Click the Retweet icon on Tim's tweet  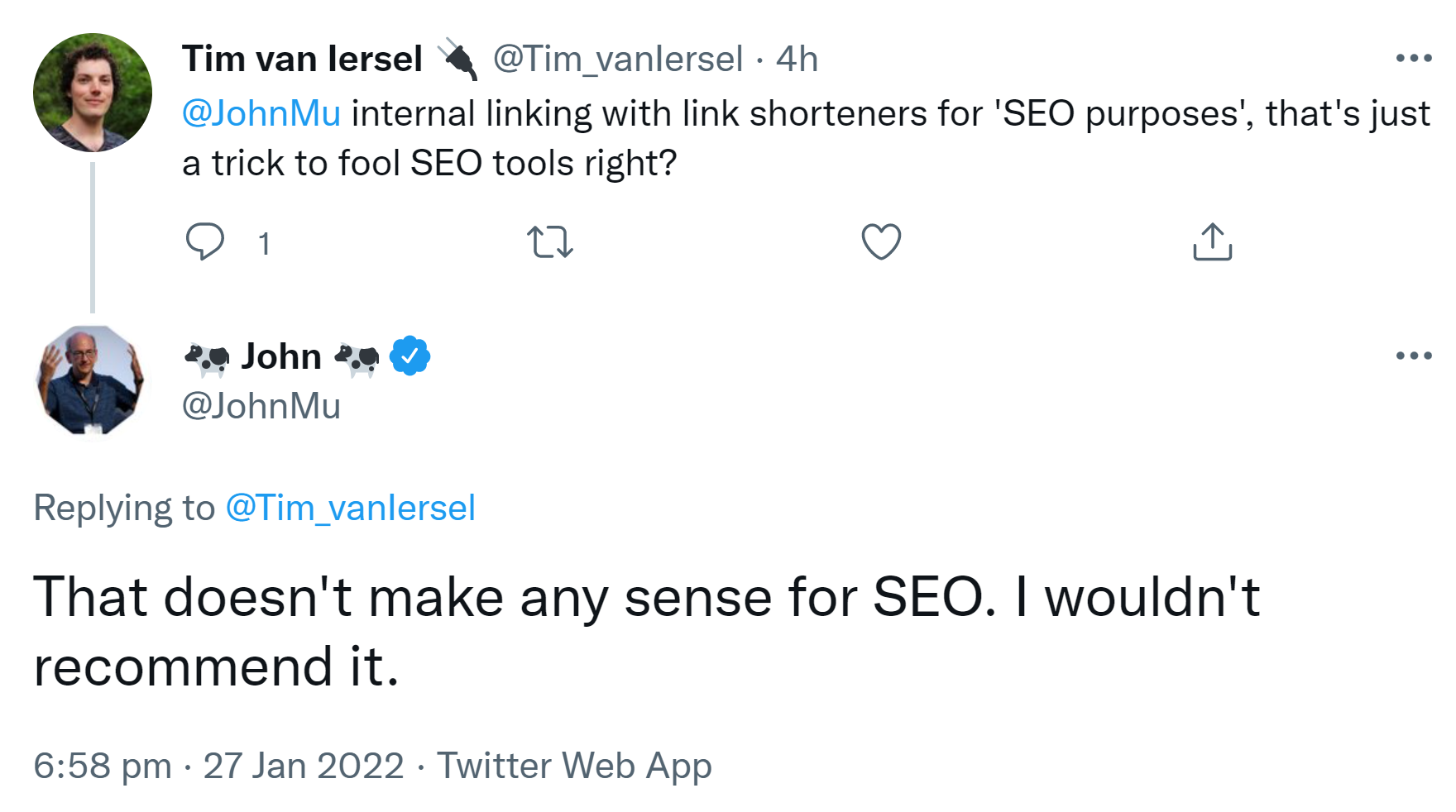coord(552,242)
